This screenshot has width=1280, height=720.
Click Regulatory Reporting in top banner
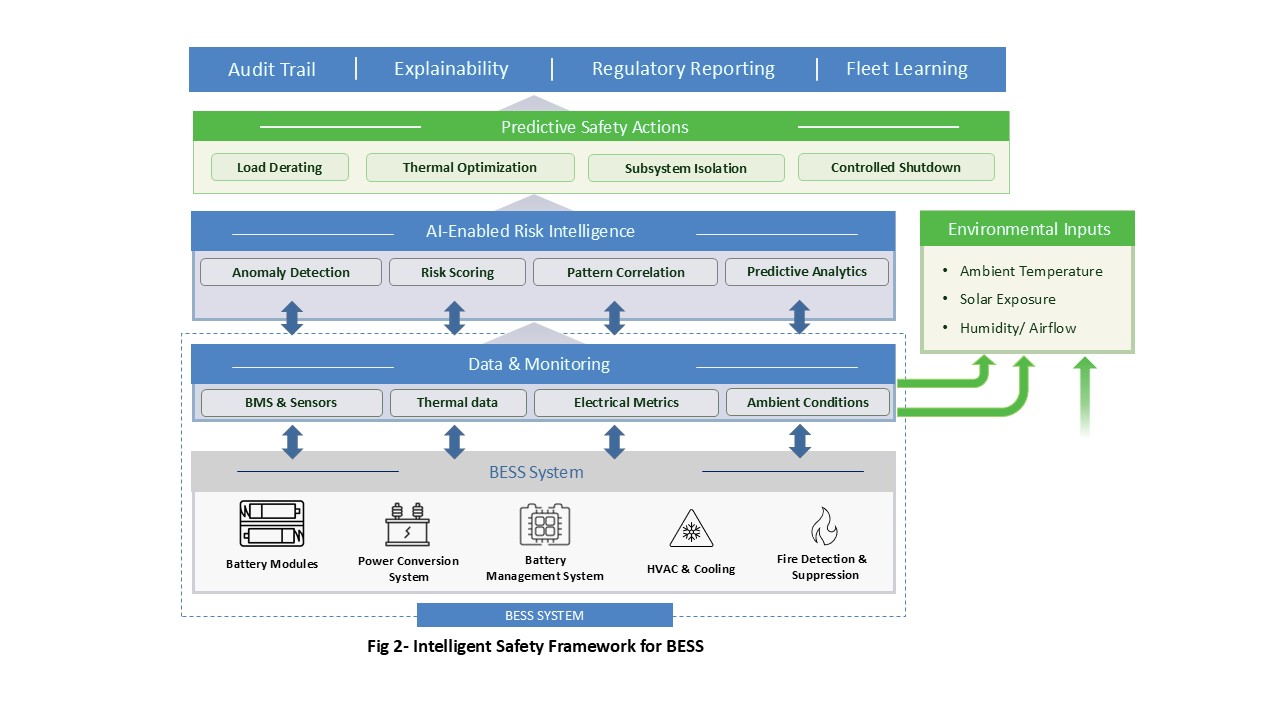click(x=683, y=68)
